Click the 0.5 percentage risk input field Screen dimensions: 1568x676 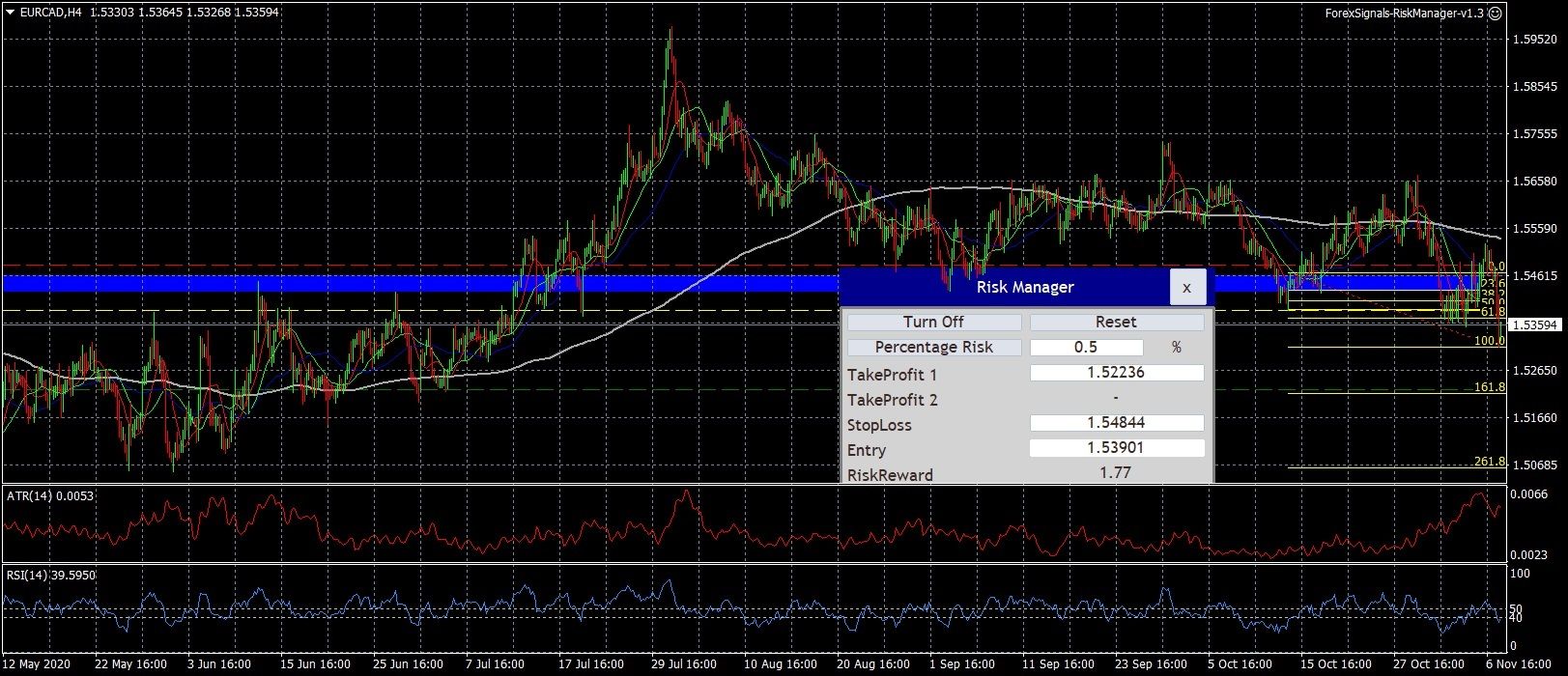click(x=1086, y=347)
